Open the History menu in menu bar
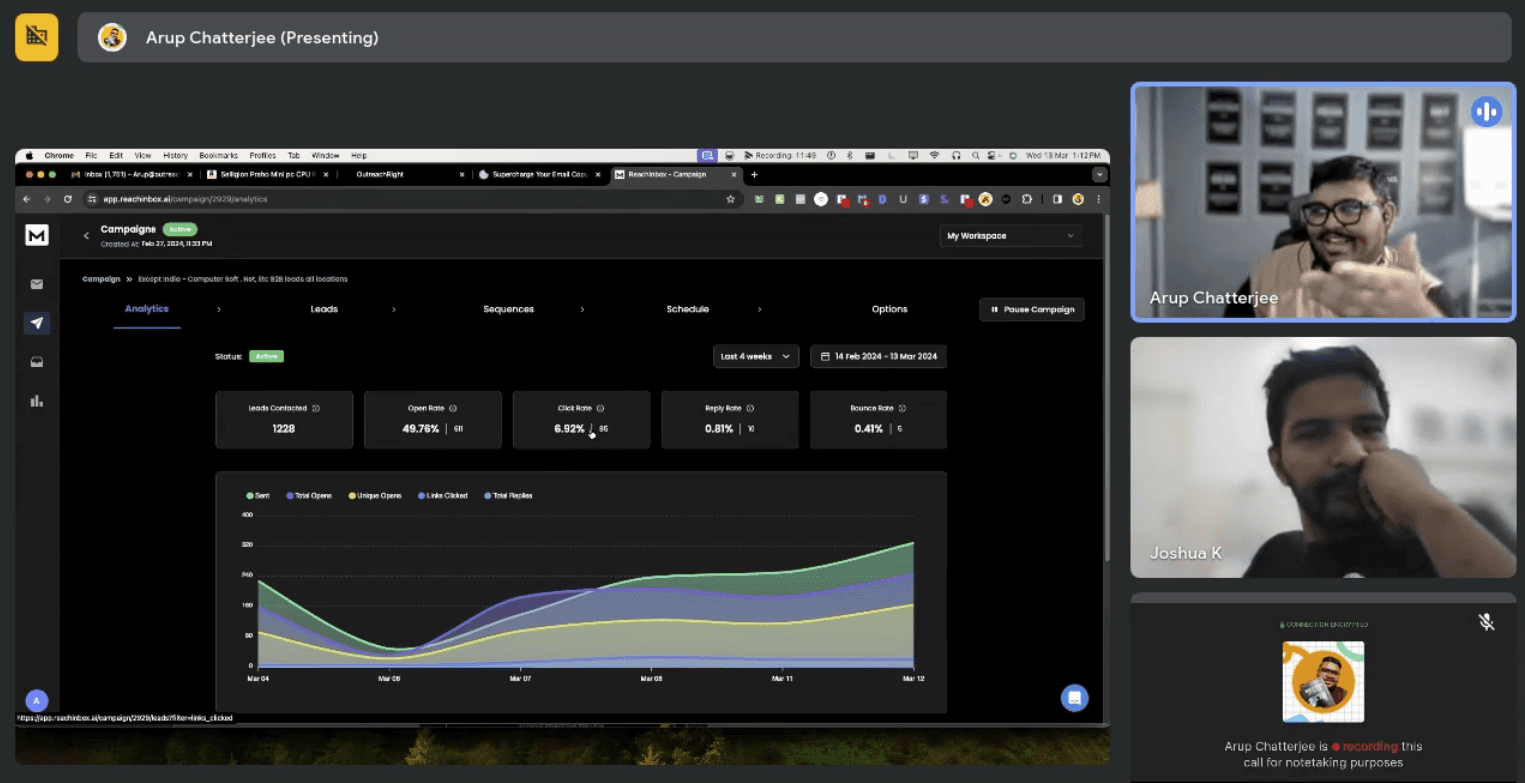 coord(175,156)
